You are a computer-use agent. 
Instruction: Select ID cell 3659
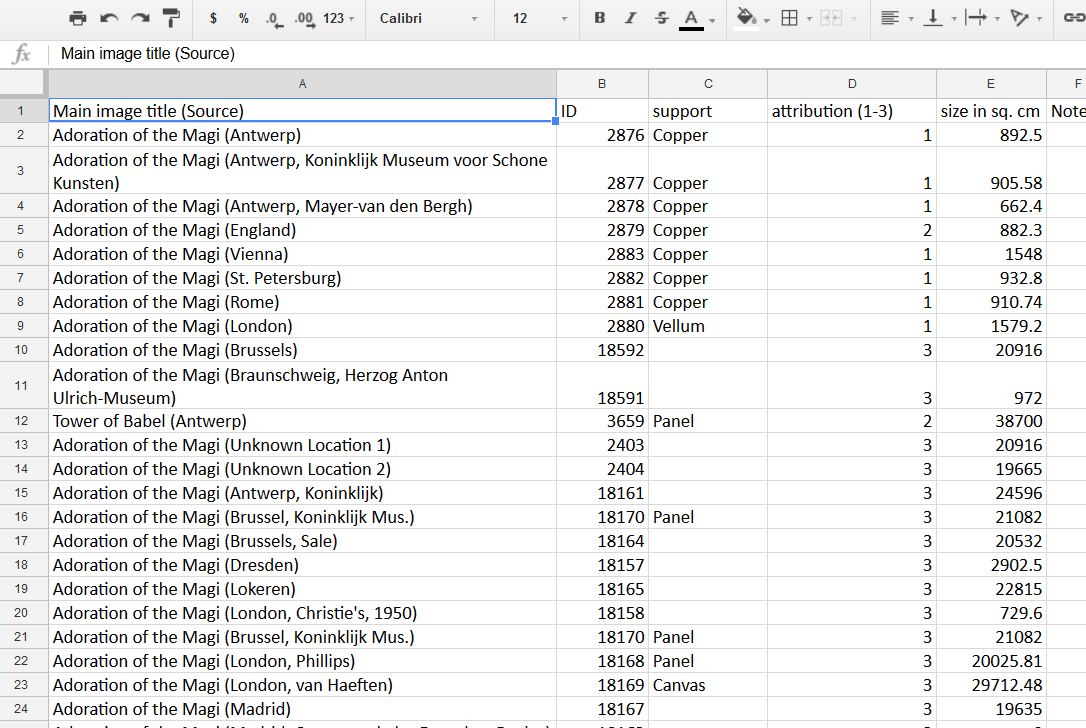pos(602,421)
